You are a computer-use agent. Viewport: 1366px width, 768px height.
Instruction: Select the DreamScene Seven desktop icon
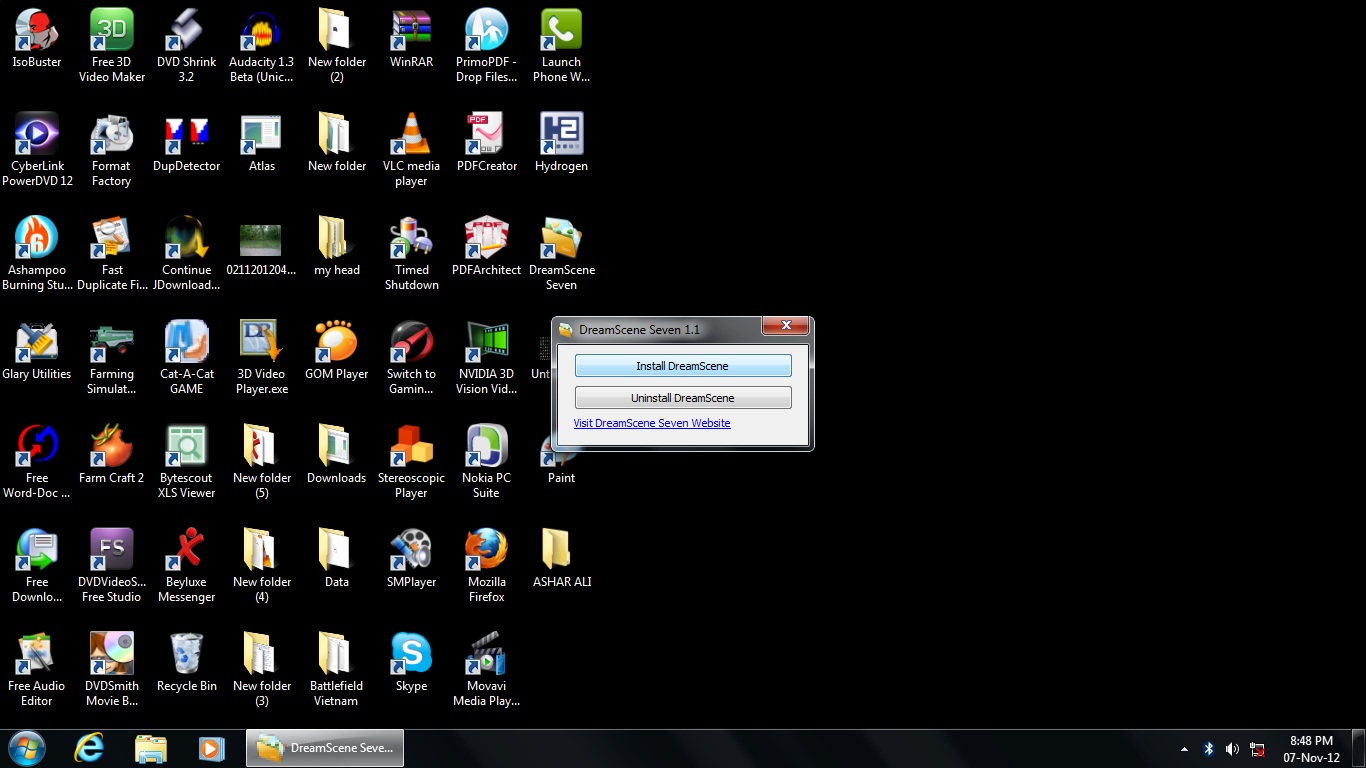pos(562,254)
